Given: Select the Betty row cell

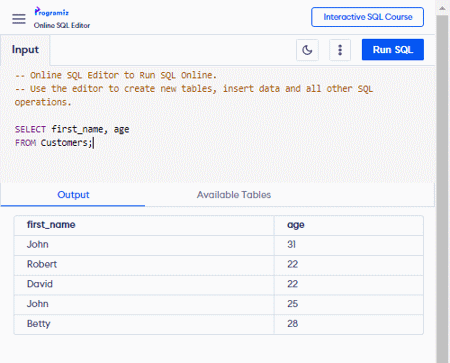Looking at the screenshot, I should [x=144, y=324].
